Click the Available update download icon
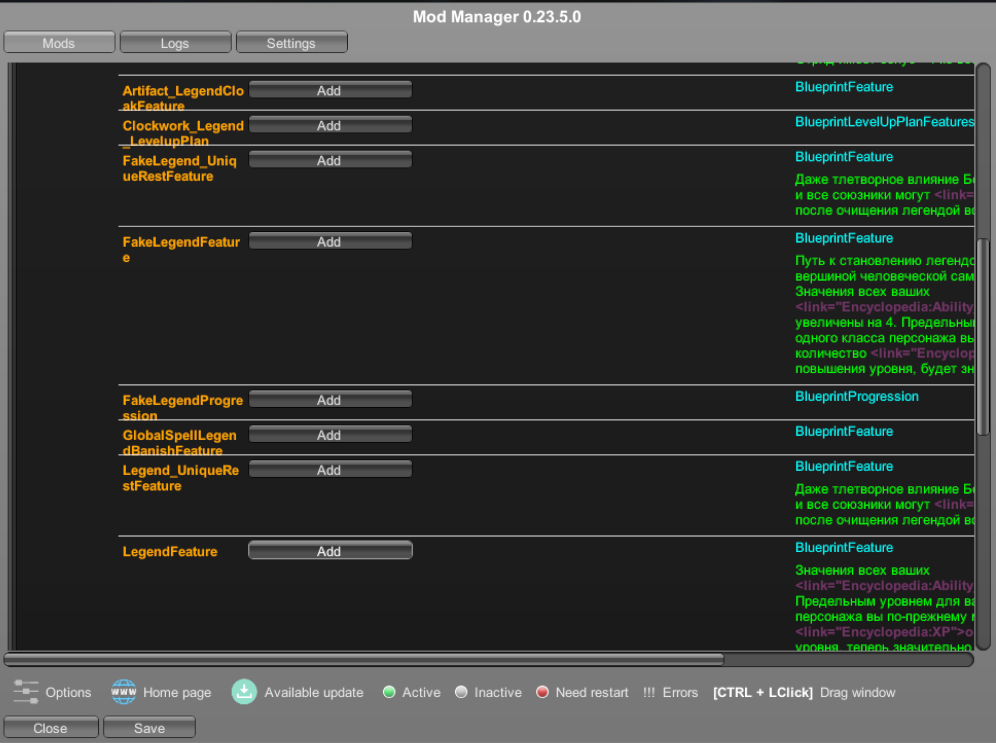This screenshot has width=996, height=743. click(244, 692)
